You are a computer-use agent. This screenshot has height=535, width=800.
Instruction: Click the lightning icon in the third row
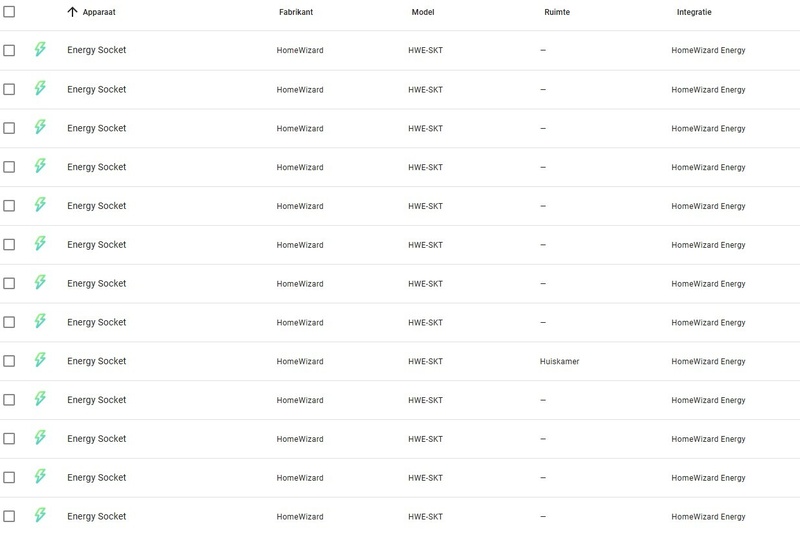pyautogui.click(x=40, y=127)
